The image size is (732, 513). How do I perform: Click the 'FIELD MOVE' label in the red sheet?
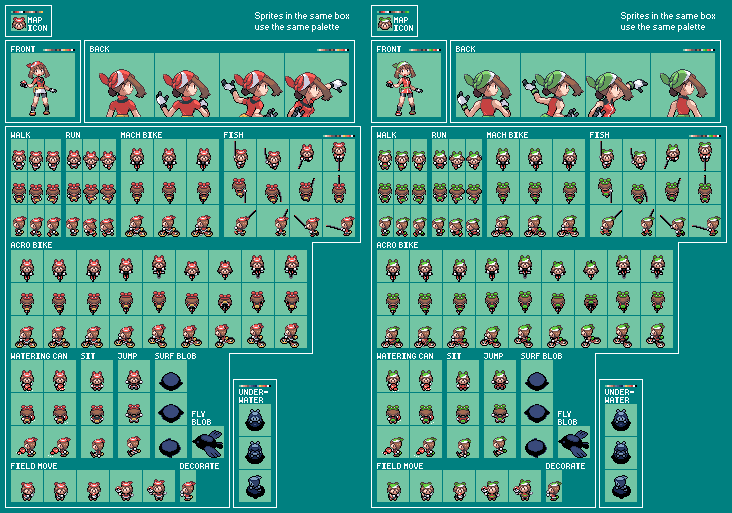coord(34,466)
